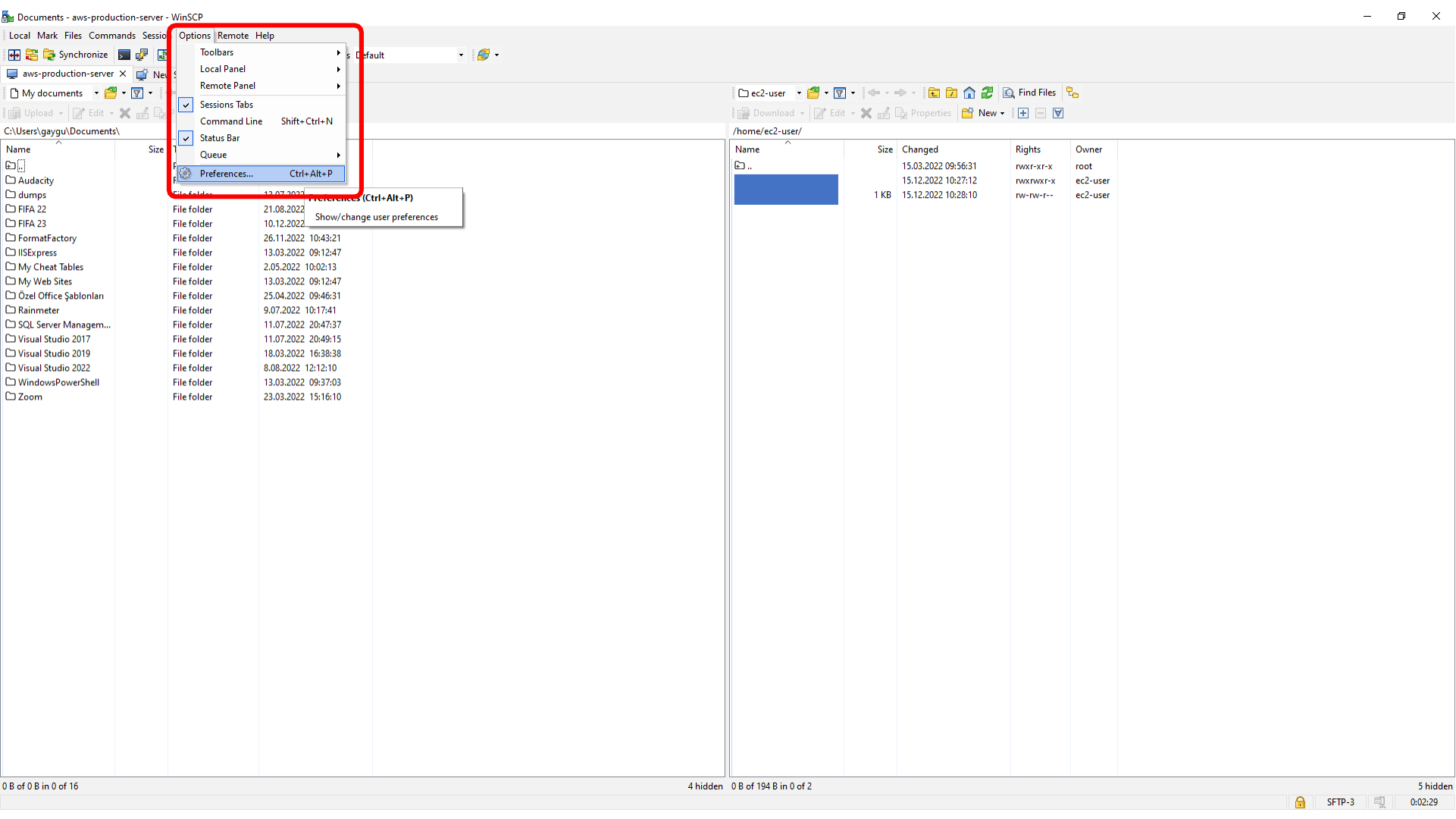The image size is (1456, 819).
Task: Click the remote rename icon
Action: point(884,113)
